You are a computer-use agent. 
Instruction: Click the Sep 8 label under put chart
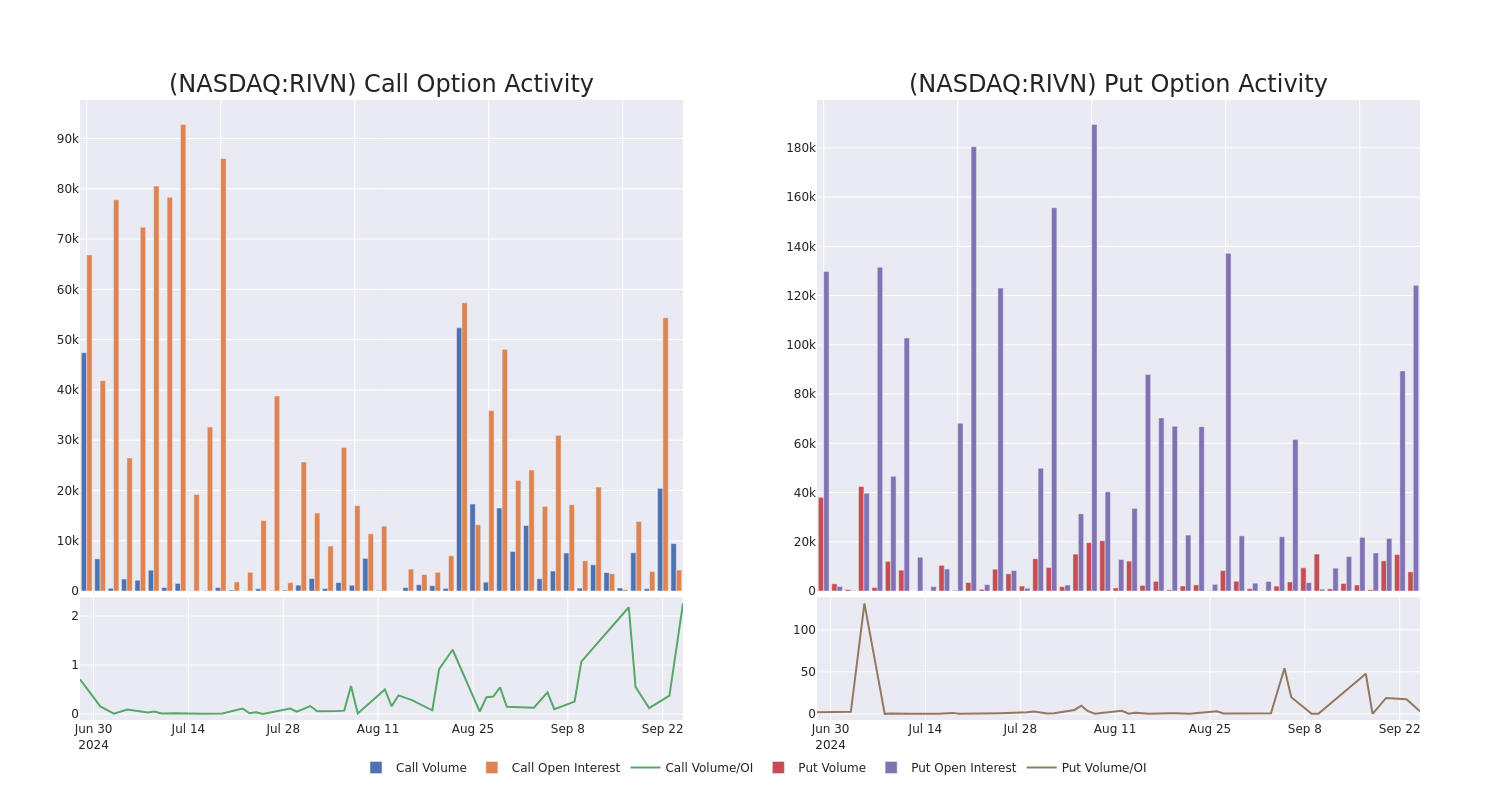1304,729
